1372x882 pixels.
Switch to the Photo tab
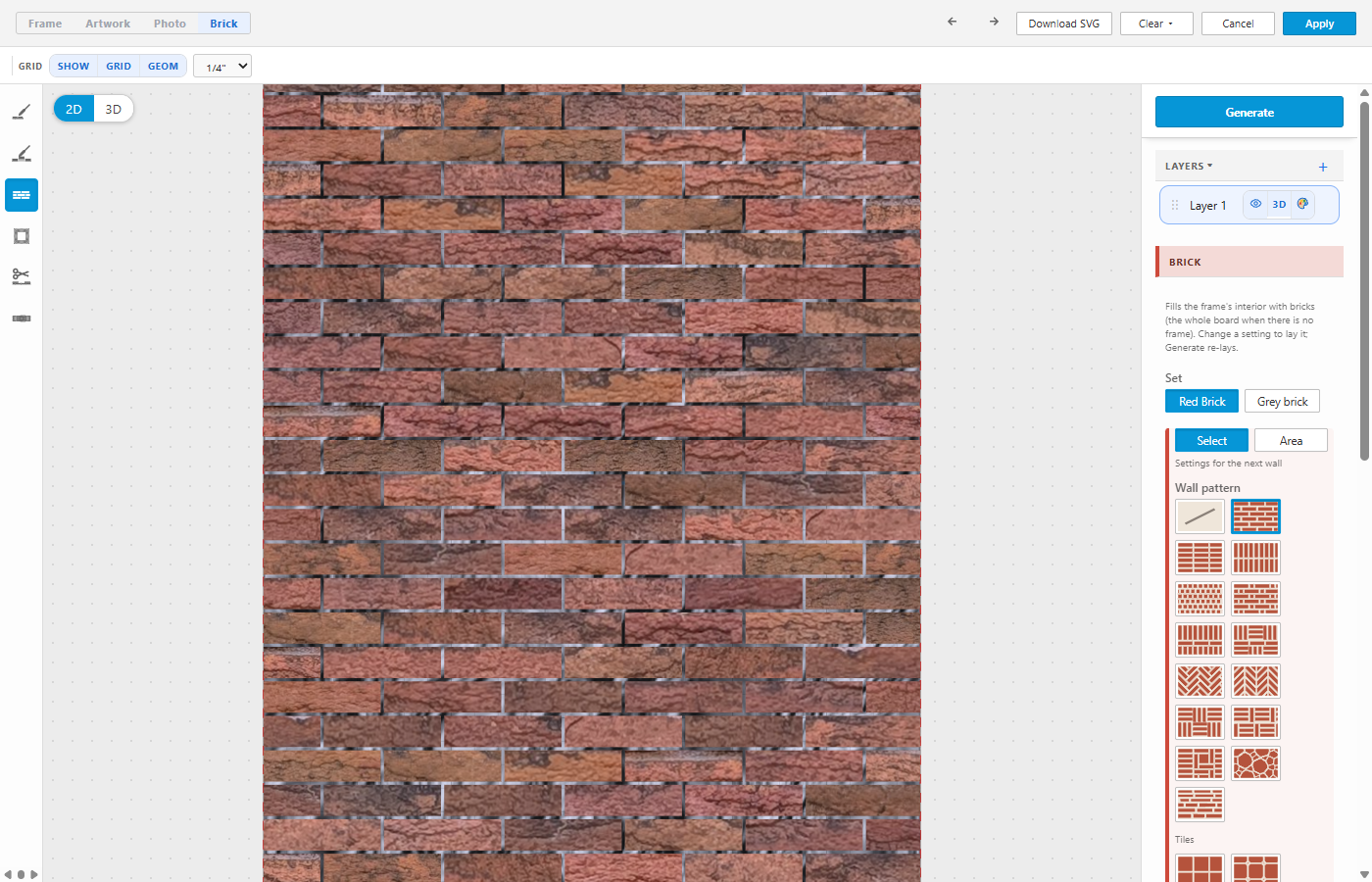(x=170, y=24)
